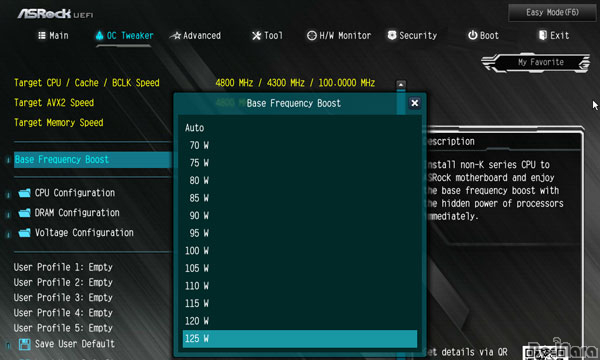Click the Target Memory Speed label
This screenshot has width=600, height=360.
59,122
